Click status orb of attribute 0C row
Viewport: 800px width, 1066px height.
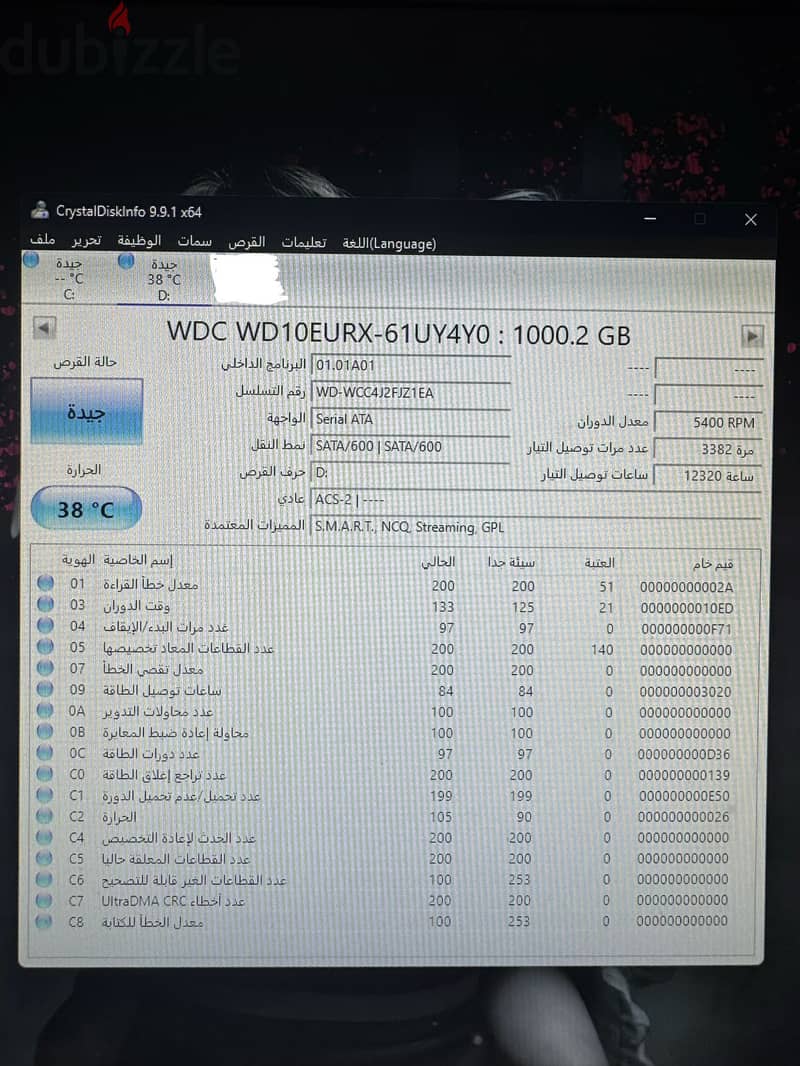click(46, 753)
